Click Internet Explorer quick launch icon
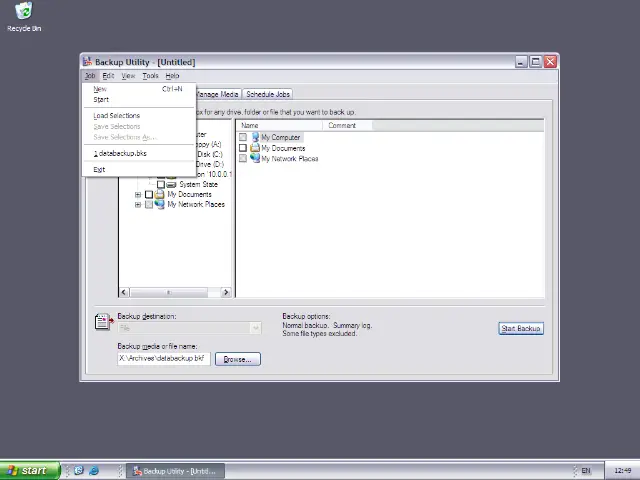This screenshot has height=480, width=640. [94, 471]
